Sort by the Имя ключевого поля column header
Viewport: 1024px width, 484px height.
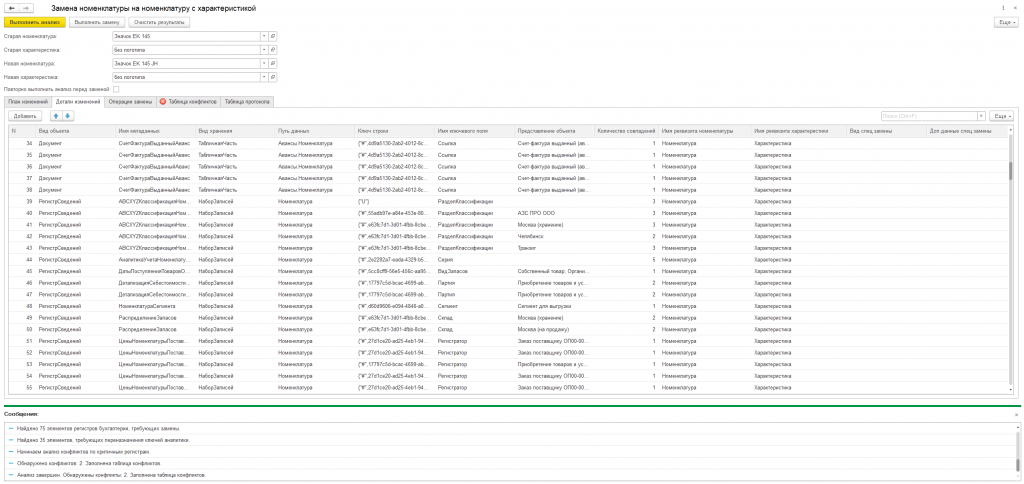(x=474, y=131)
